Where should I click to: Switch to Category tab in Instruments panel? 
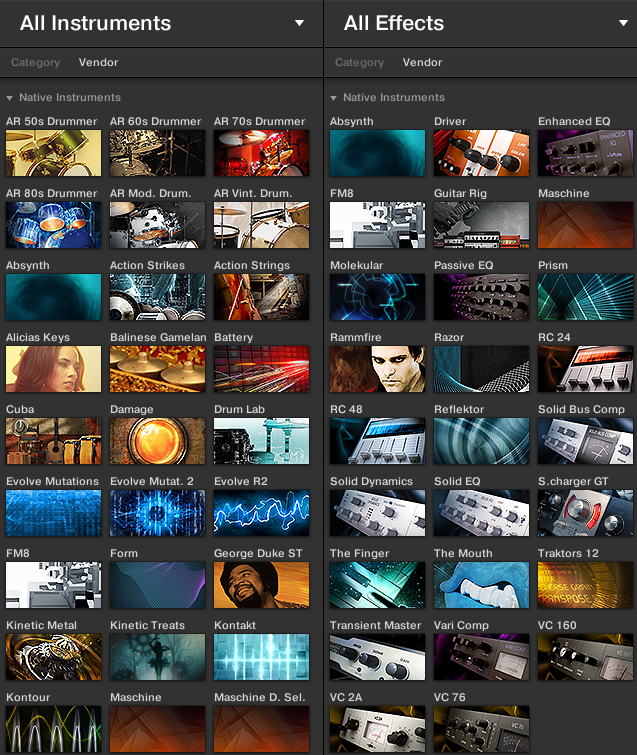tap(36, 62)
